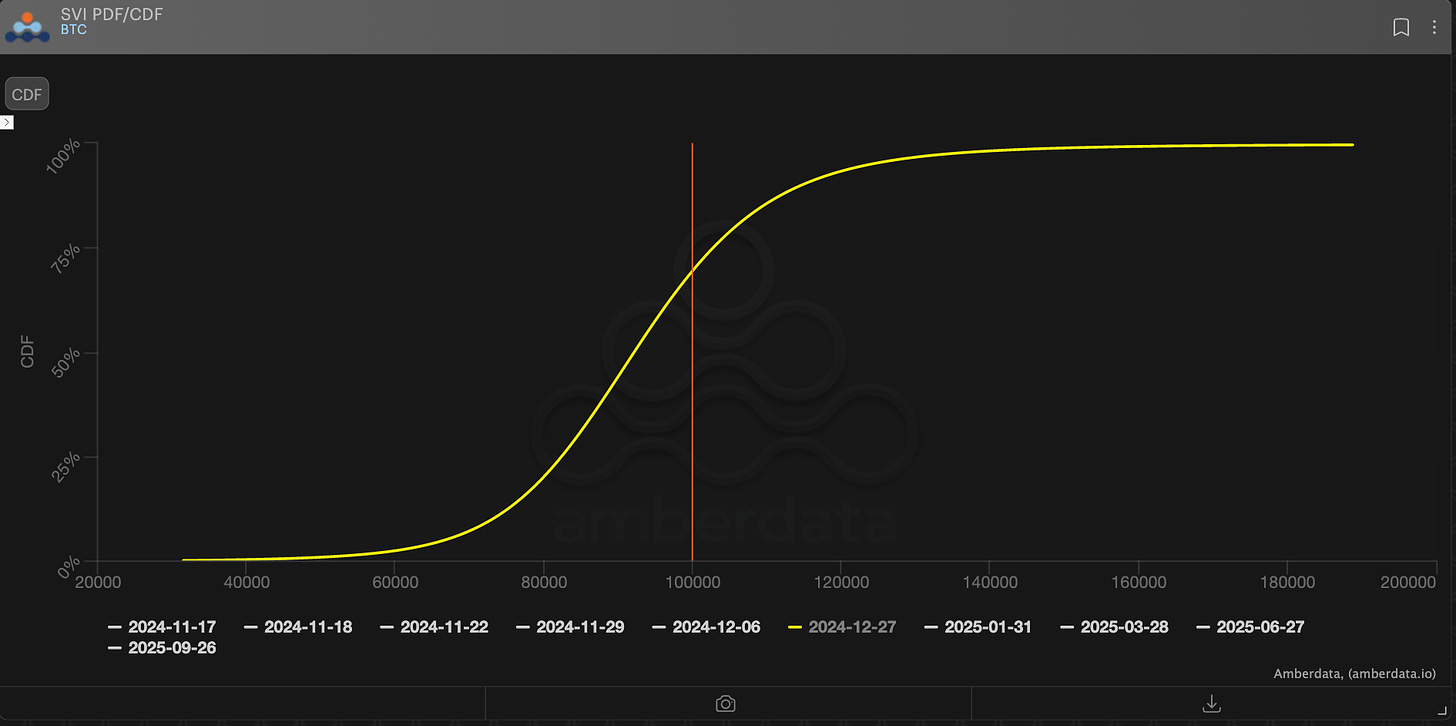Toggle the 2025-09-26 expiry series
Viewport: 1456px width, 726px height.
pyautogui.click(x=162, y=648)
